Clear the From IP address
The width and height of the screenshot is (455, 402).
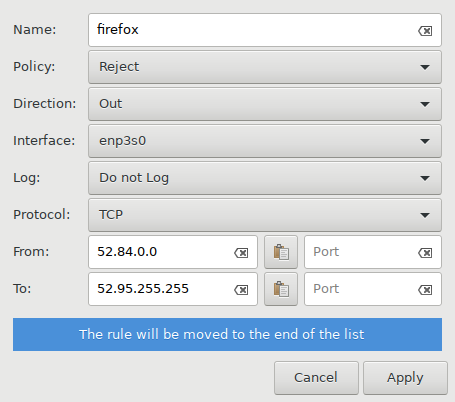pos(241,253)
